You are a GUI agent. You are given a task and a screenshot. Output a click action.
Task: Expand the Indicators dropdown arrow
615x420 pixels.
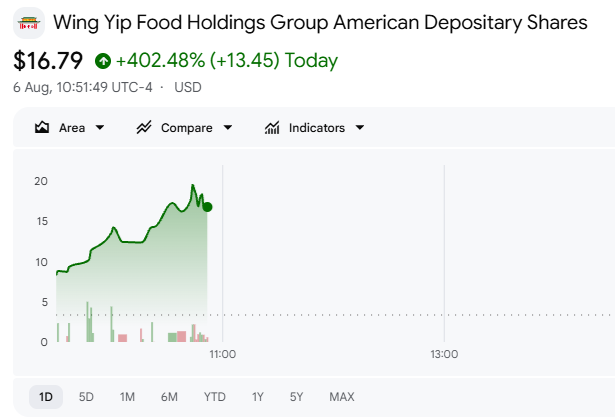click(360, 127)
